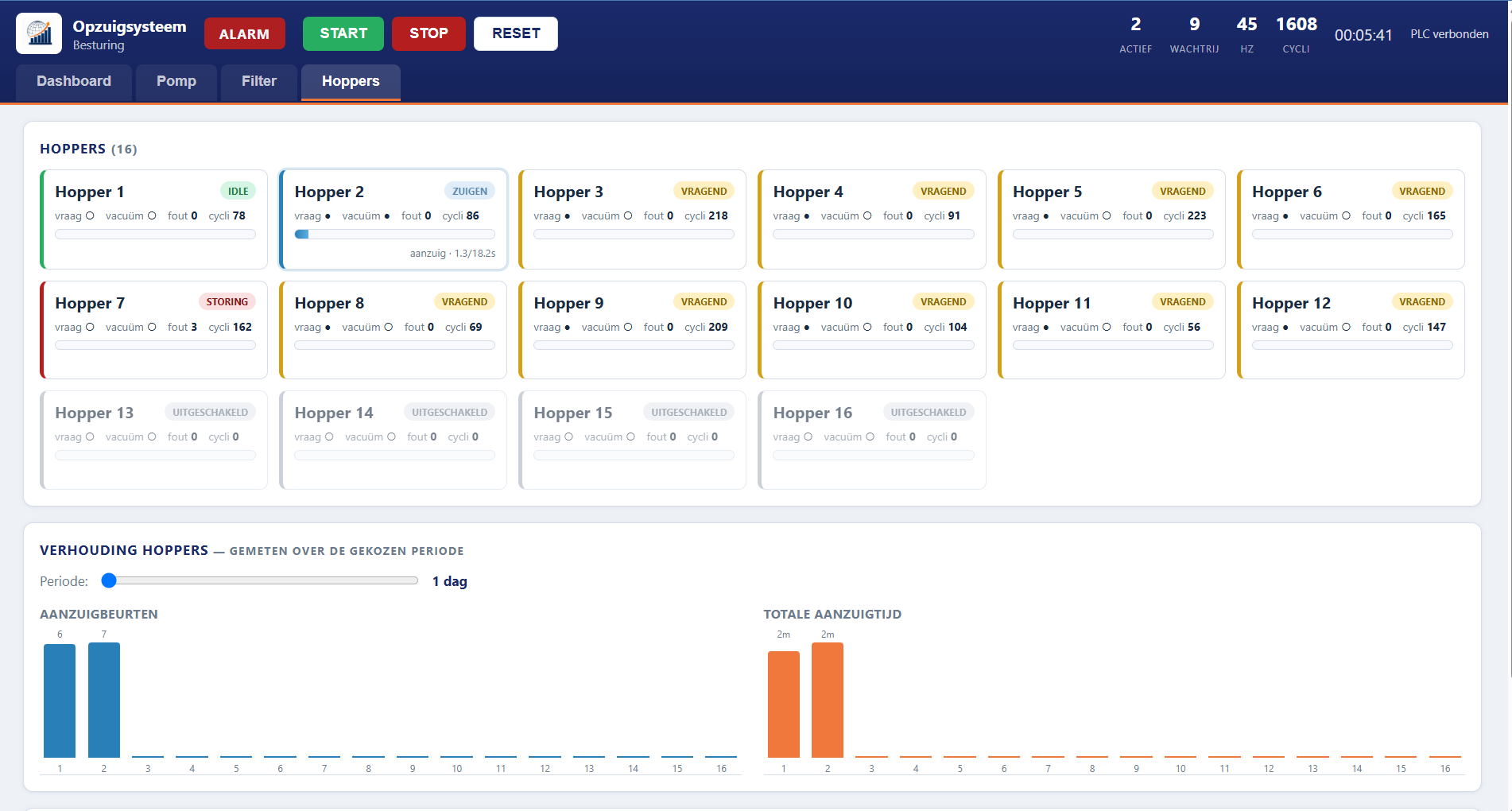Click the Hopper 6 card title
Image resolution: width=1512 pixels, height=811 pixels.
(x=1287, y=192)
